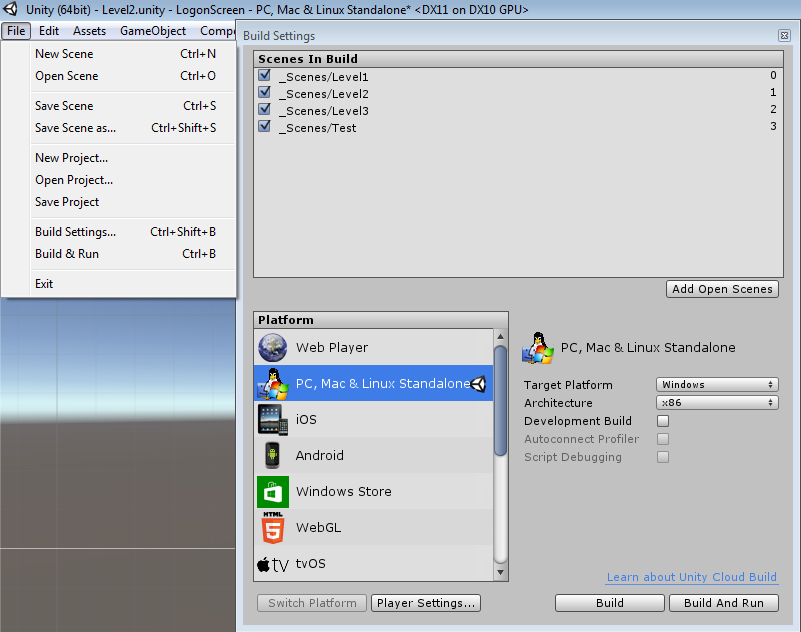Click the Add Open Scenes button
The image size is (801, 632).
click(722, 288)
